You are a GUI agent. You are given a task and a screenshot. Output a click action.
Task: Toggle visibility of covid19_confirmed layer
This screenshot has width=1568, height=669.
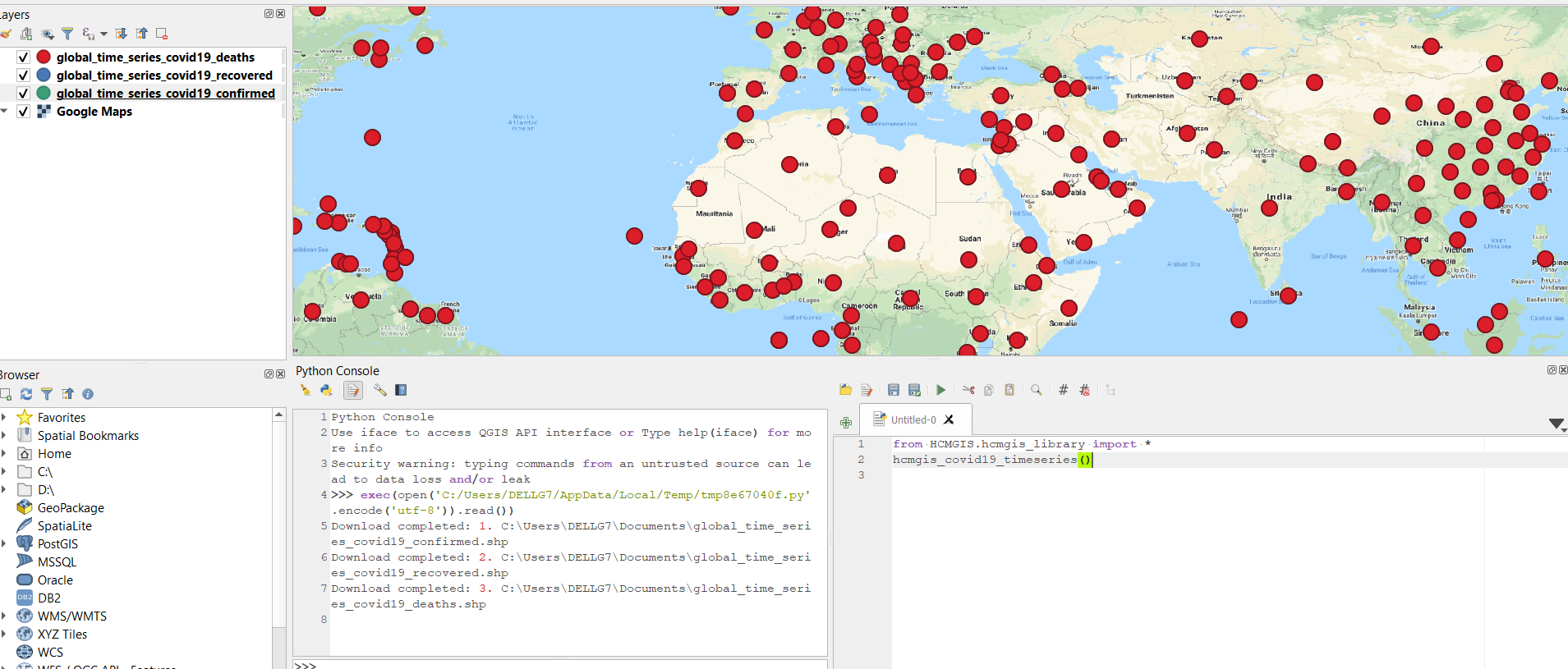coord(23,94)
